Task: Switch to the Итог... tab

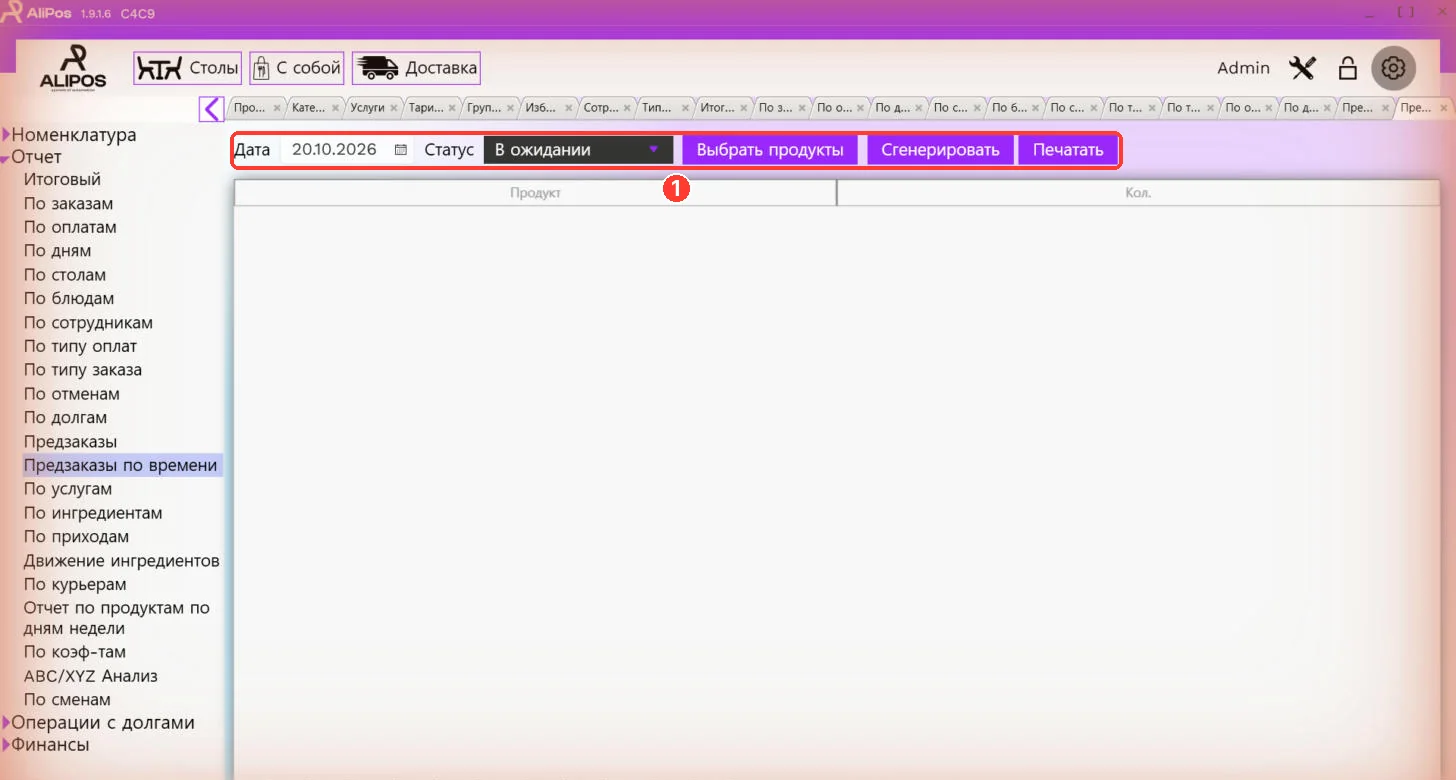Action: pos(717,108)
